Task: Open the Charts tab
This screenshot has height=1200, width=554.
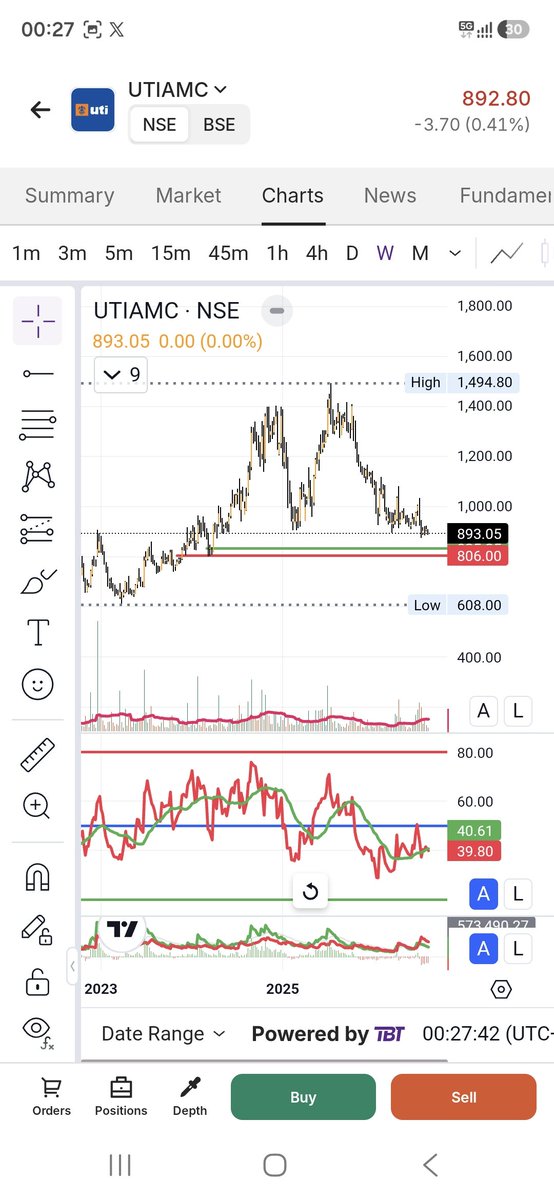Action: point(293,195)
